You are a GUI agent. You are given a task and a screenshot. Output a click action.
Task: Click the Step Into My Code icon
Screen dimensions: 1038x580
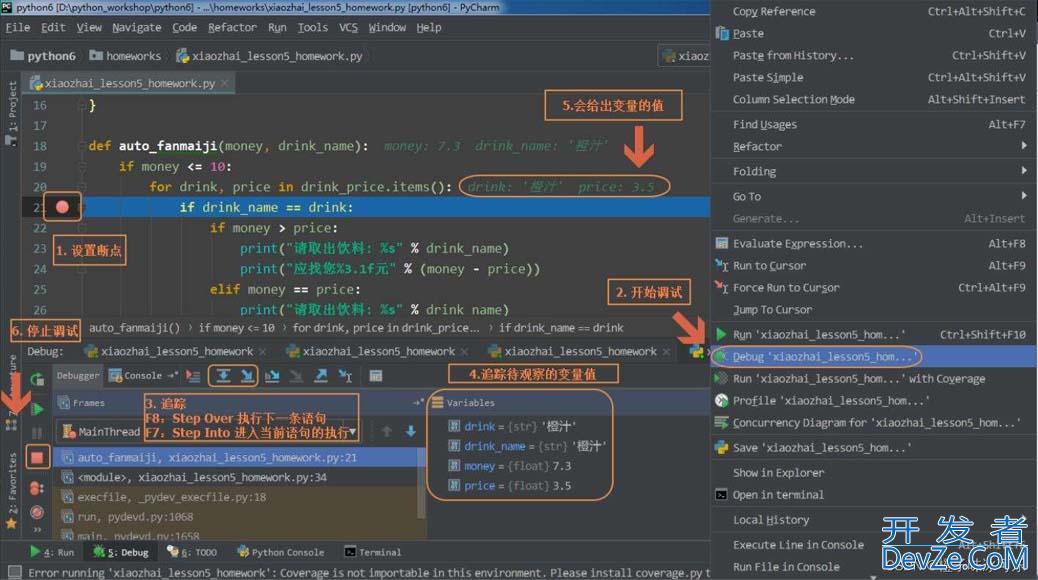pos(271,376)
